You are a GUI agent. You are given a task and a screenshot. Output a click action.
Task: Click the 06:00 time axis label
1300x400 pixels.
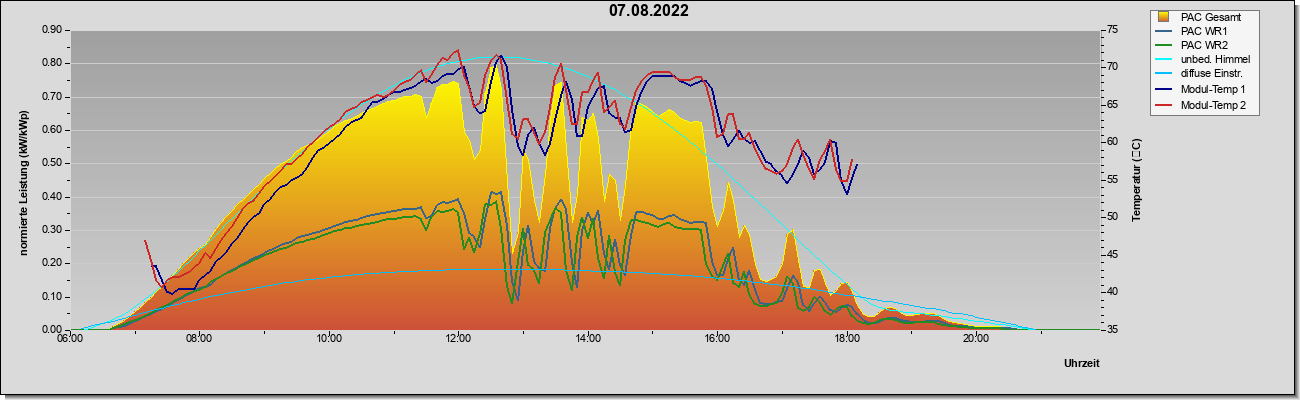tap(70, 339)
